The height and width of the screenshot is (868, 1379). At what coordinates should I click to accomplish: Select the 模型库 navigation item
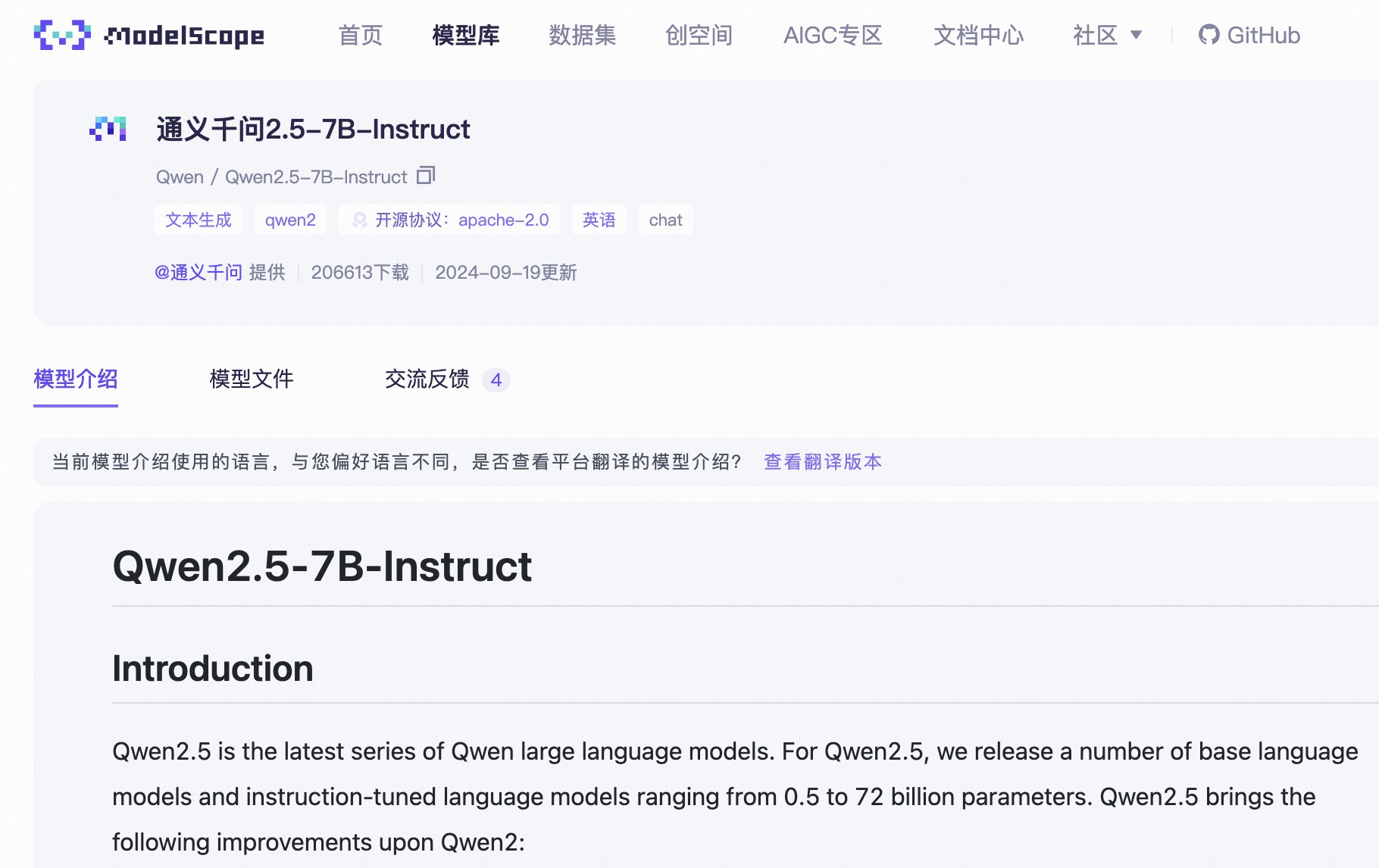[x=466, y=35]
